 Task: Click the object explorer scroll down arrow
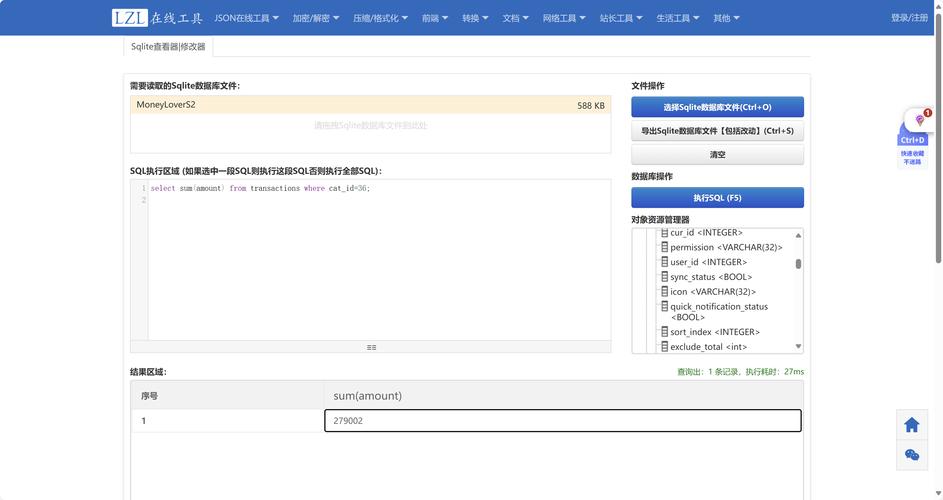coord(798,347)
